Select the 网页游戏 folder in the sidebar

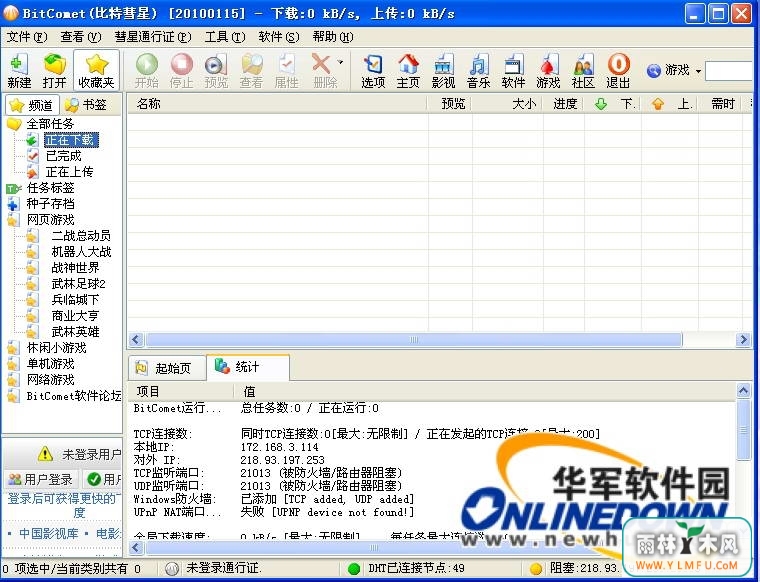(50, 220)
